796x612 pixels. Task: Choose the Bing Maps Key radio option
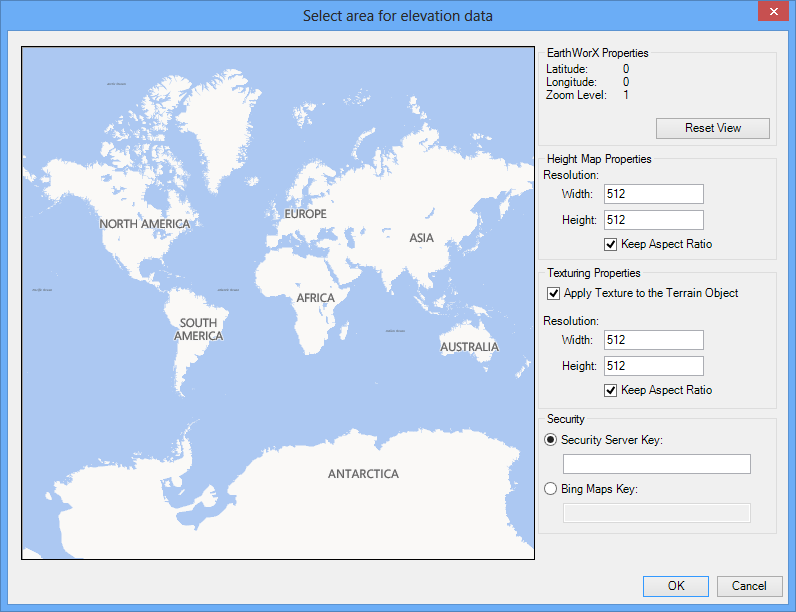pyautogui.click(x=551, y=489)
